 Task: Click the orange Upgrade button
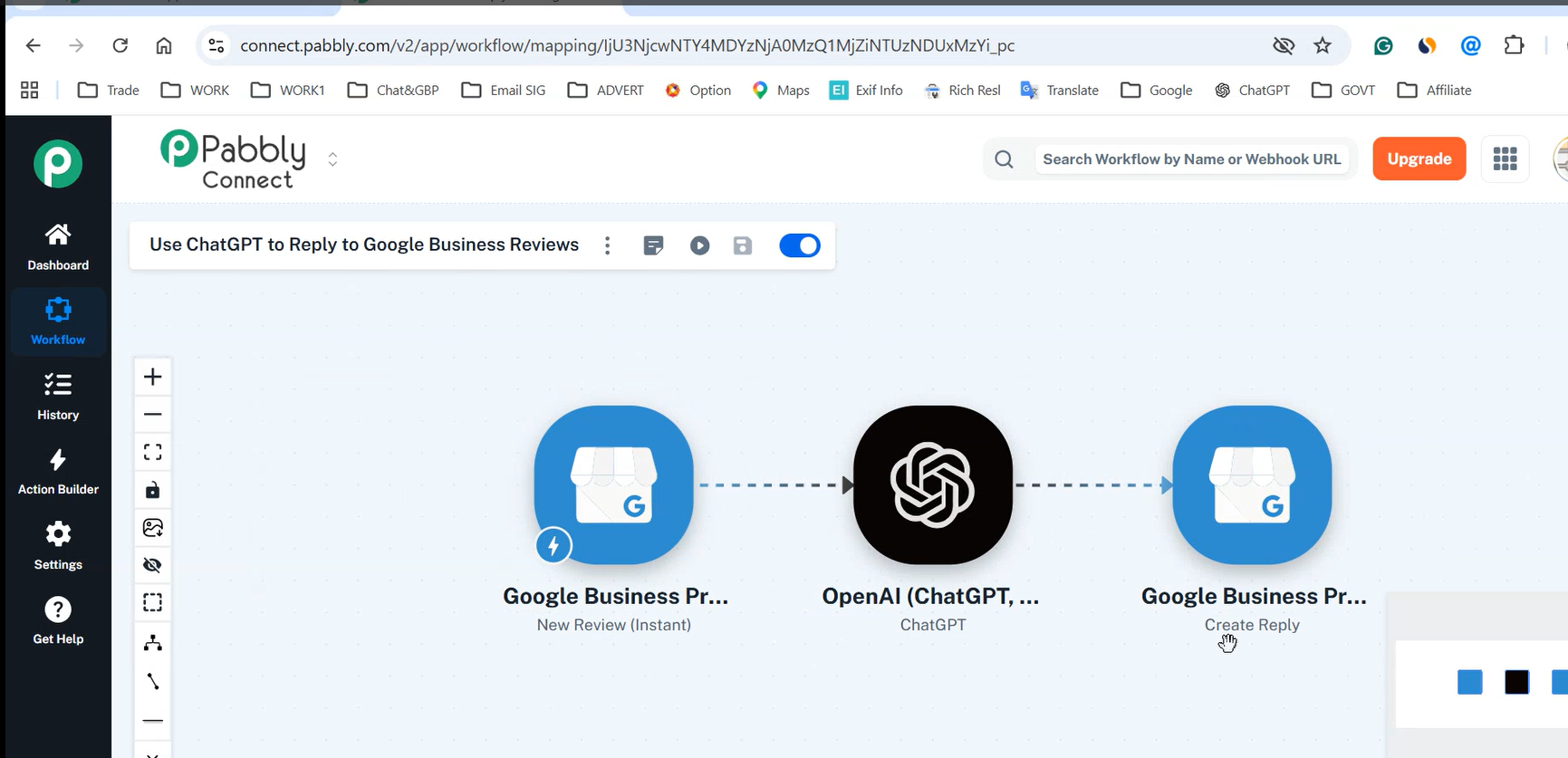point(1419,158)
